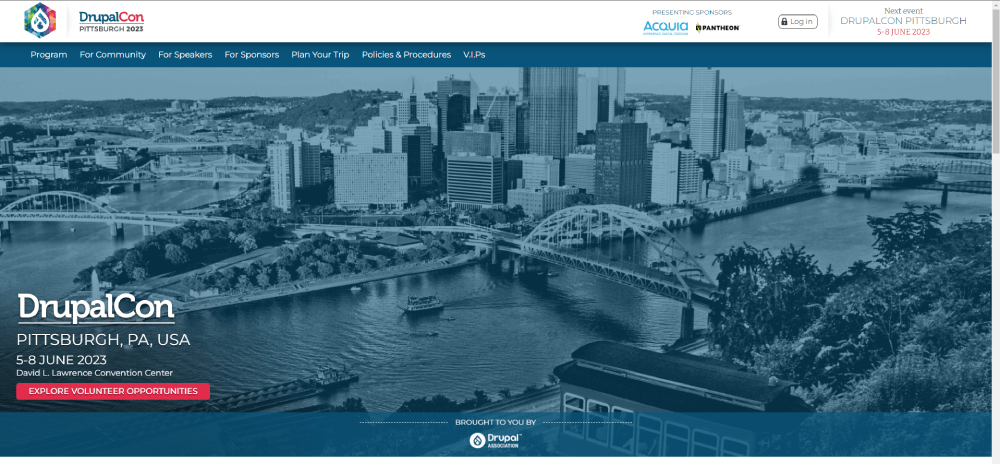
Task: Click the hero 5-8 JUNE 2023 date text
Action: tap(61, 359)
